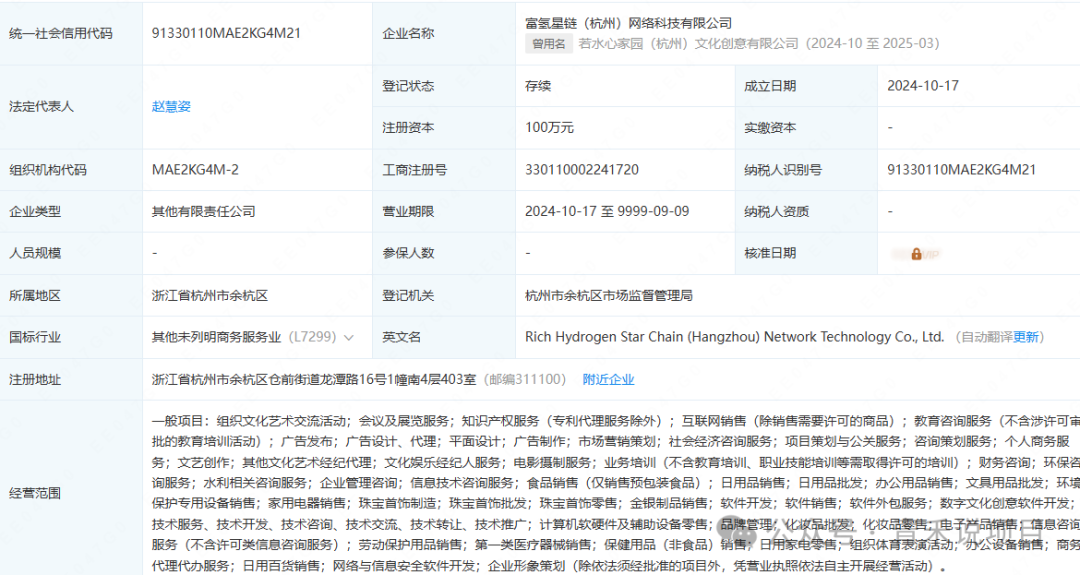Click the 注册地址 label
This screenshot has width=1080, height=575.
tap(34, 379)
